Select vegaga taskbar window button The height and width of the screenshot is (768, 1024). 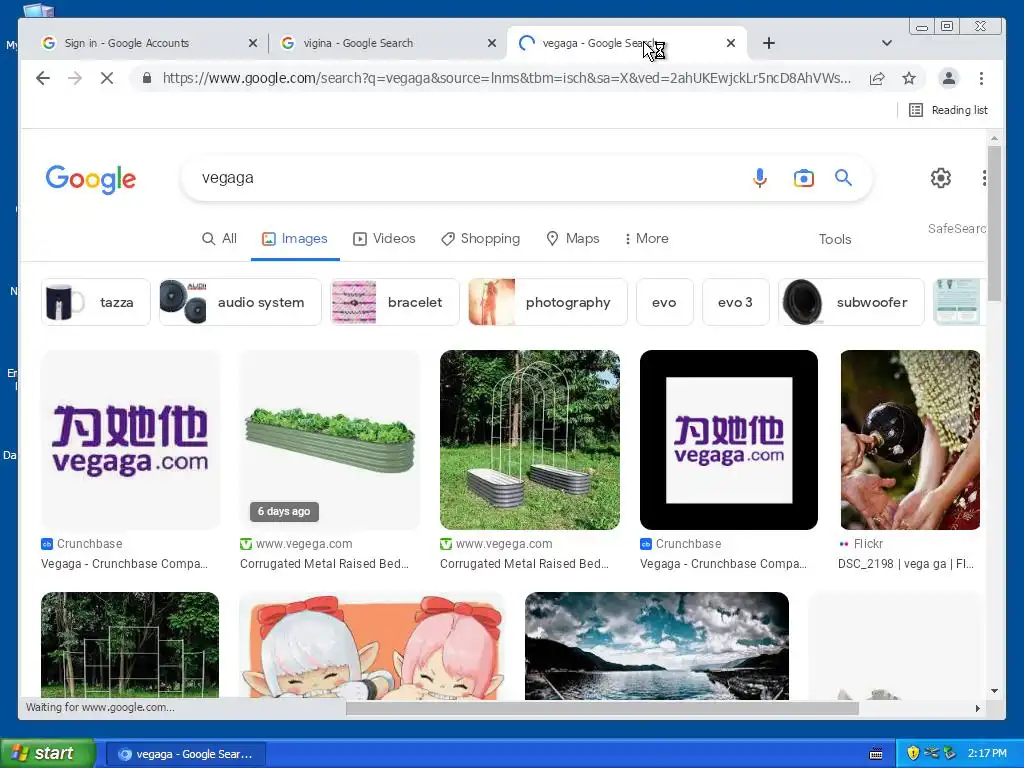(x=185, y=754)
